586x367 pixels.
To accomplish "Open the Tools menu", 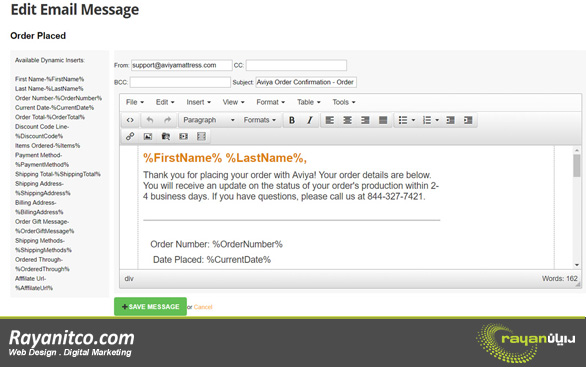I will pos(344,102).
